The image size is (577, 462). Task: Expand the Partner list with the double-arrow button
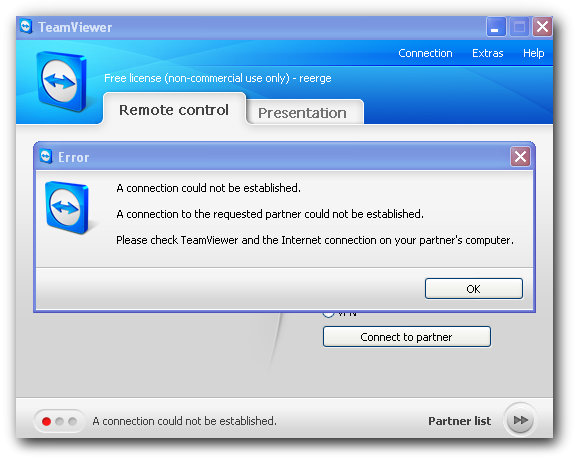[520, 420]
